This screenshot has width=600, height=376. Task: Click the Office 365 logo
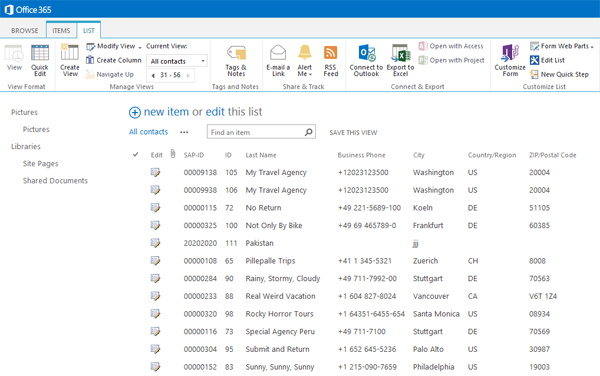click(28, 10)
